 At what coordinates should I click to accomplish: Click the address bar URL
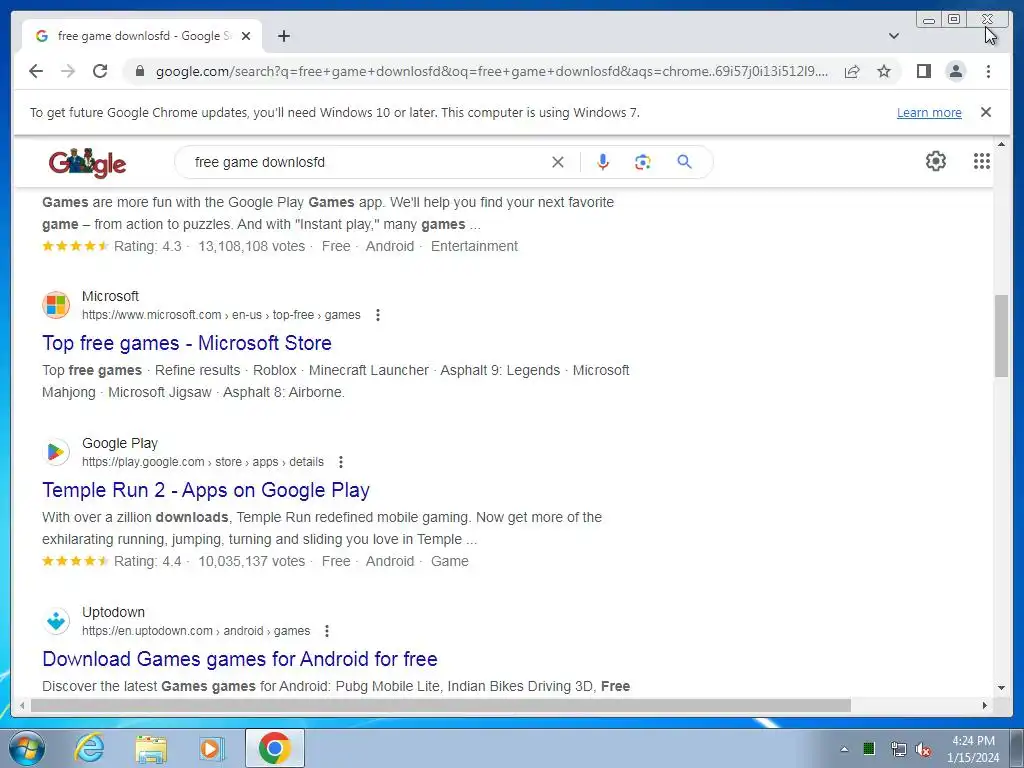pyautogui.click(x=491, y=71)
